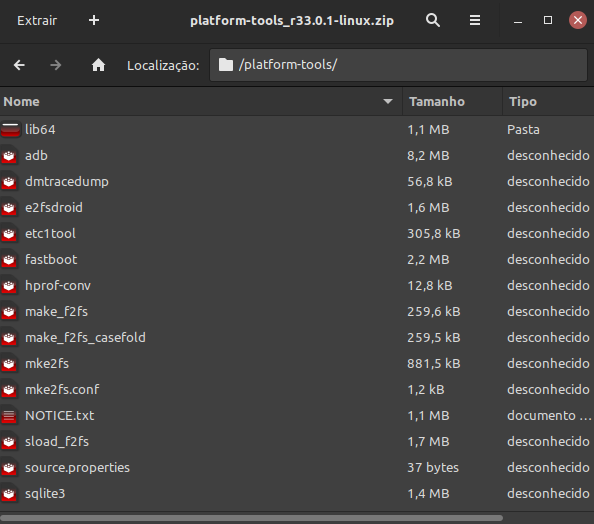
Task: Maximize the archive manager window
Action: coord(548,20)
